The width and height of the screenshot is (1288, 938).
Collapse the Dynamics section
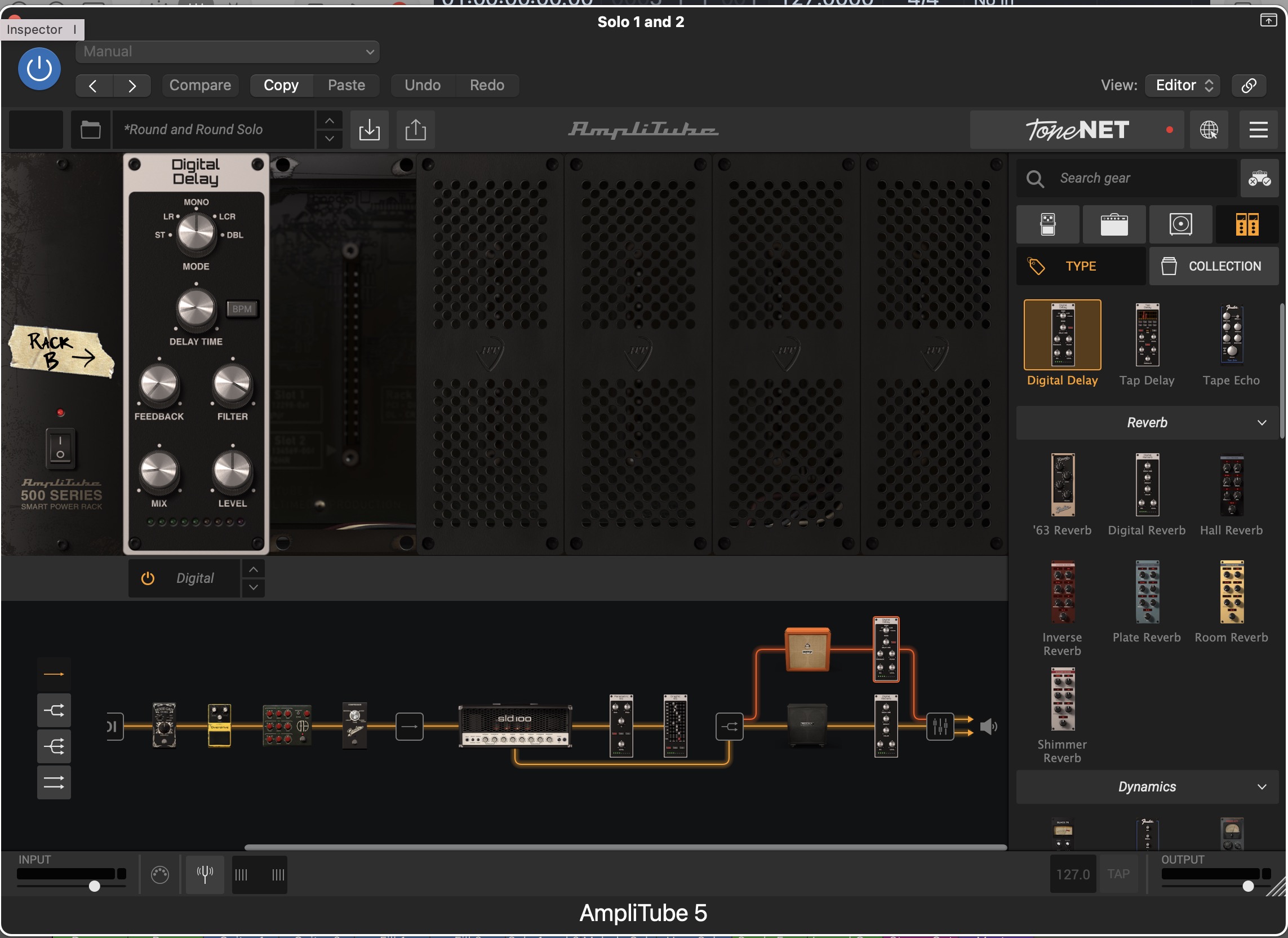click(x=1147, y=787)
